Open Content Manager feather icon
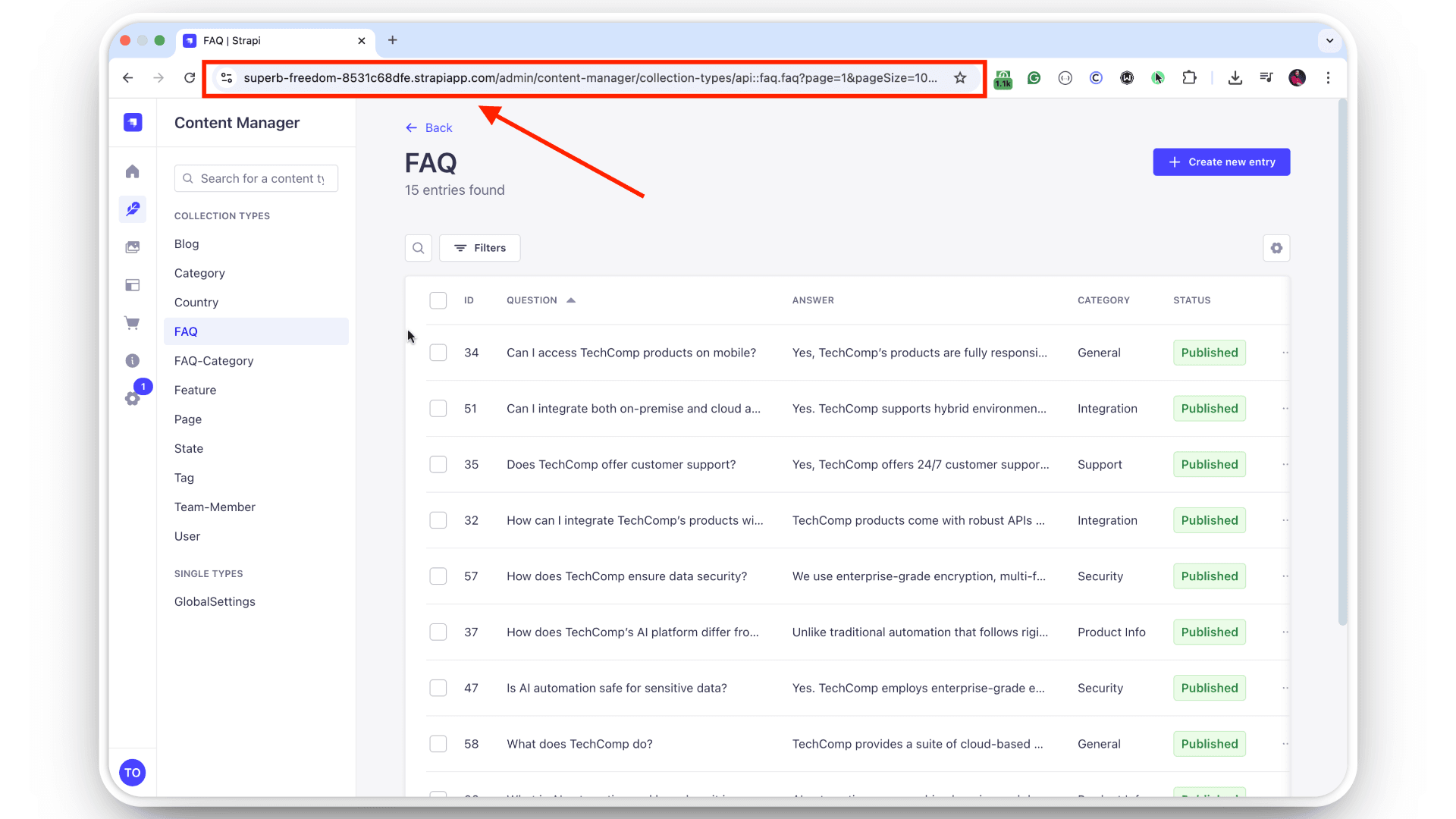This screenshot has height=819, width=1456. coord(133,209)
